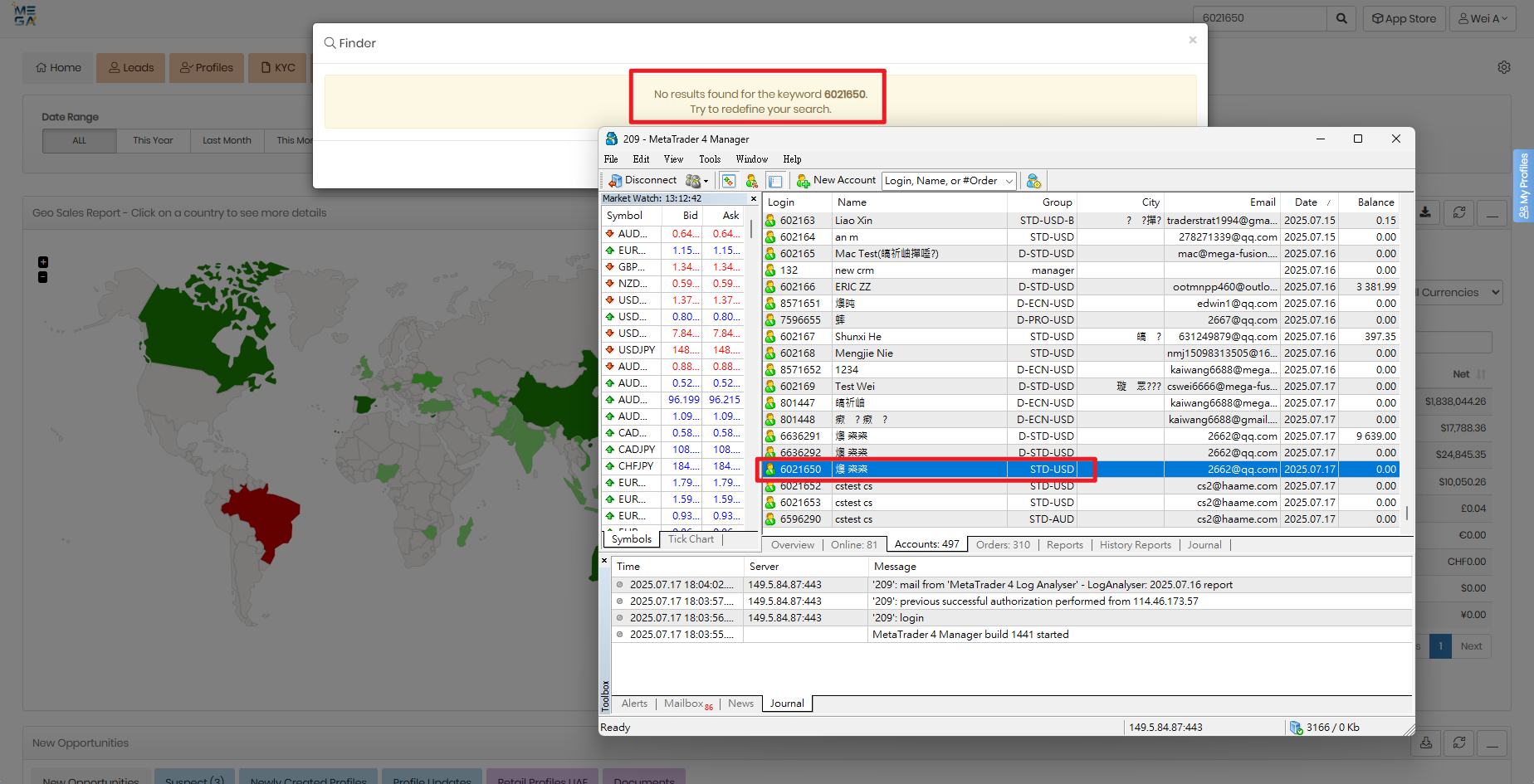The width and height of the screenshot is (1534, 784).
Task: Click the Disconnect toolbar button
Action: coord(642,180)
